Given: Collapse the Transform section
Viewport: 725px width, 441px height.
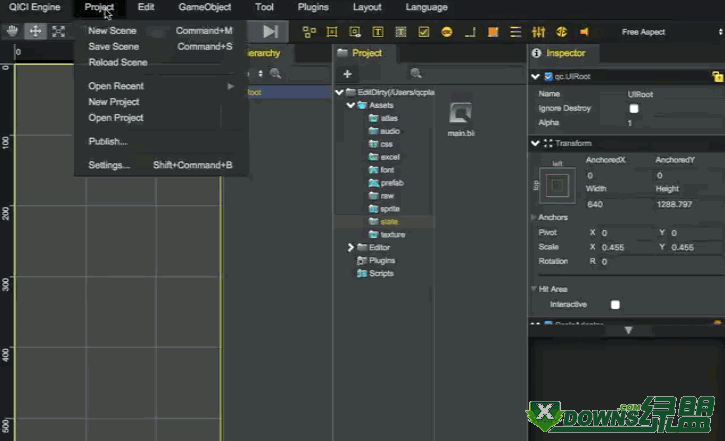Looking at the screenshot, I should [x=535, y=143].
